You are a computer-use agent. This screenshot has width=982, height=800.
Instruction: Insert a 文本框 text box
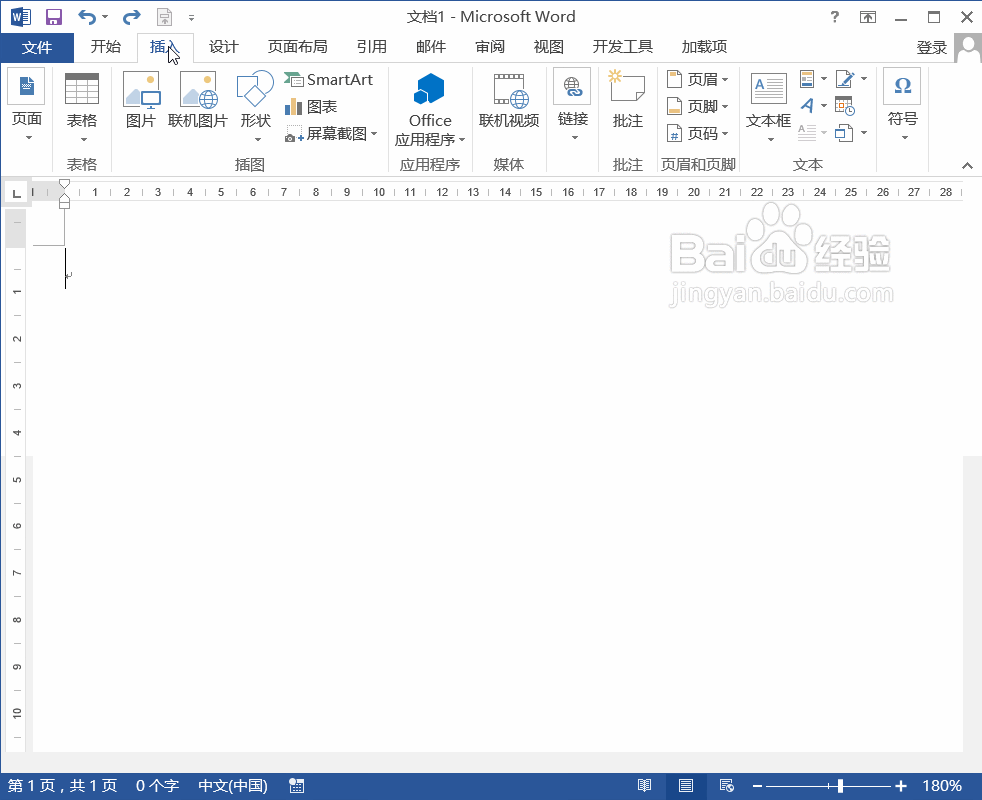pos(768,106)
